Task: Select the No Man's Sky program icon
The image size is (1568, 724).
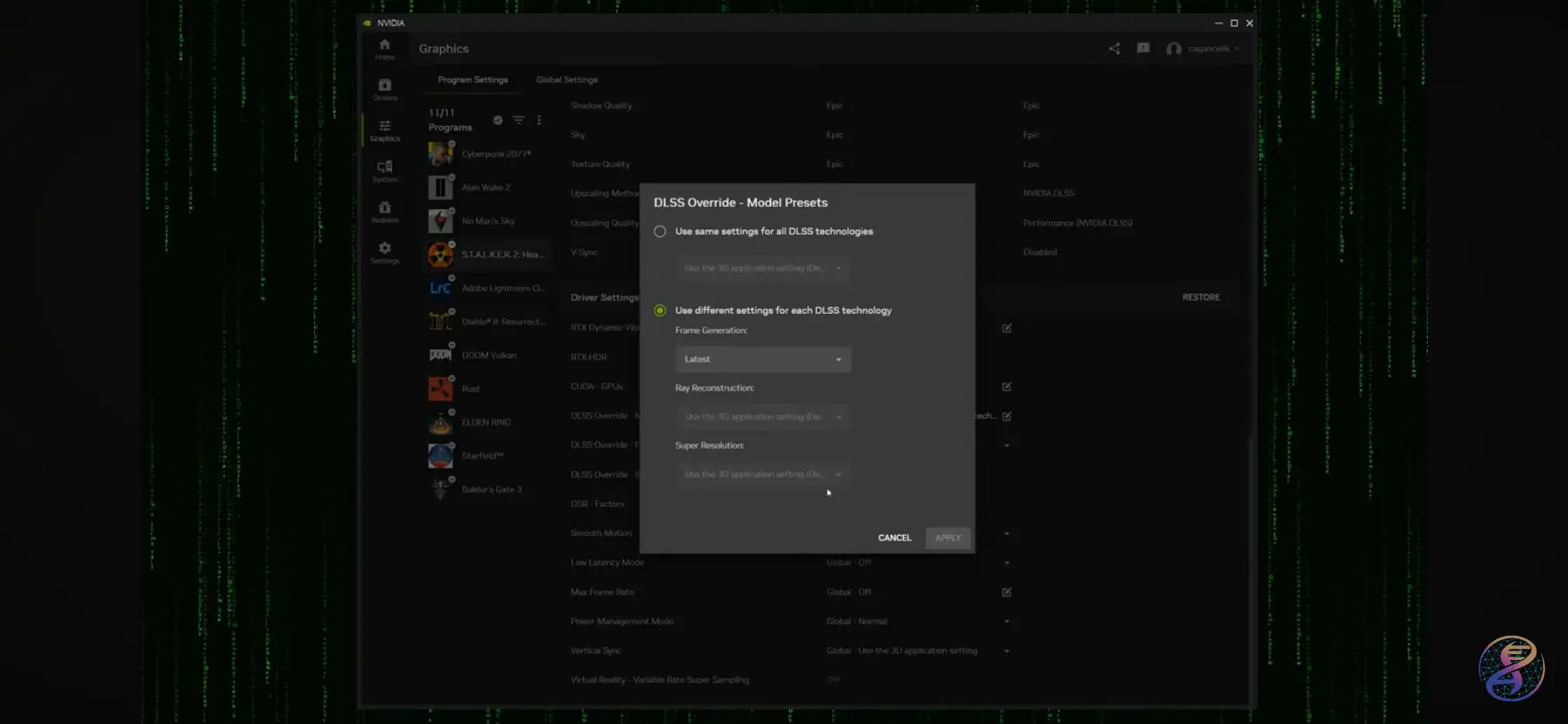Action: point(440,221)
